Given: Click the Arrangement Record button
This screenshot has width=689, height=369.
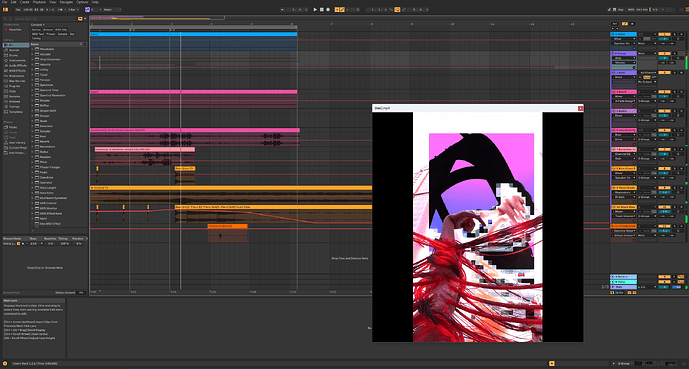Looking at the screenshot, I should coord(328,9).
